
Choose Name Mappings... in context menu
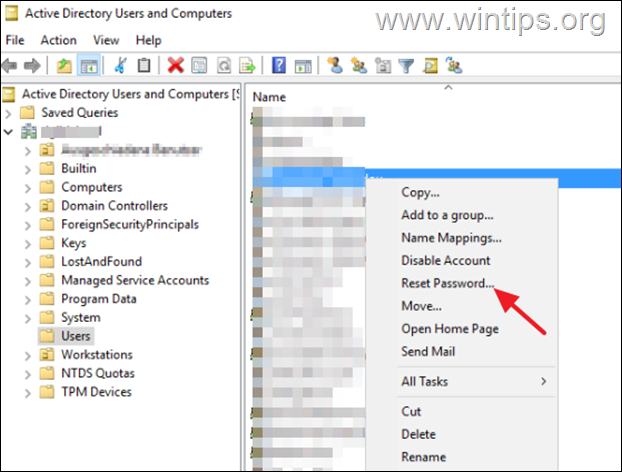click(x=451, y=238)
